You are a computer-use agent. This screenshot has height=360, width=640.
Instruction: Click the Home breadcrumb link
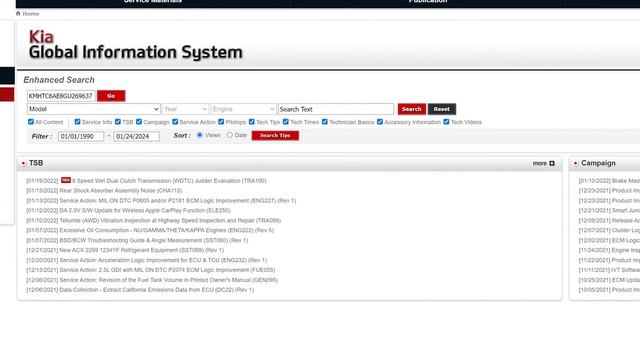[x=31, y=14]
